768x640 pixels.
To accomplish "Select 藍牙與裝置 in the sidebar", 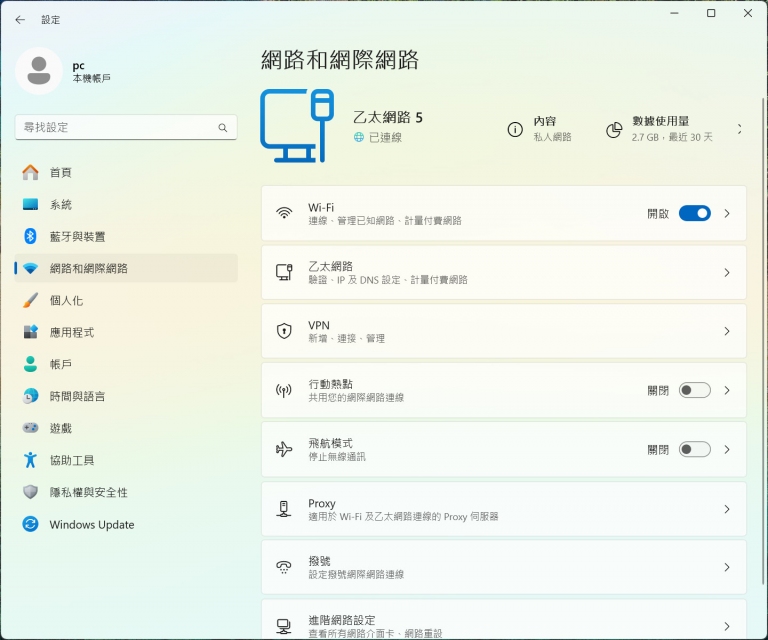I will pos(126,236).
